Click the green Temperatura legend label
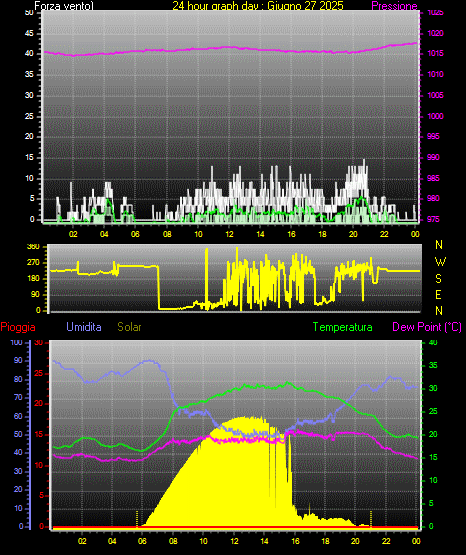 click(x=343, y=327)
